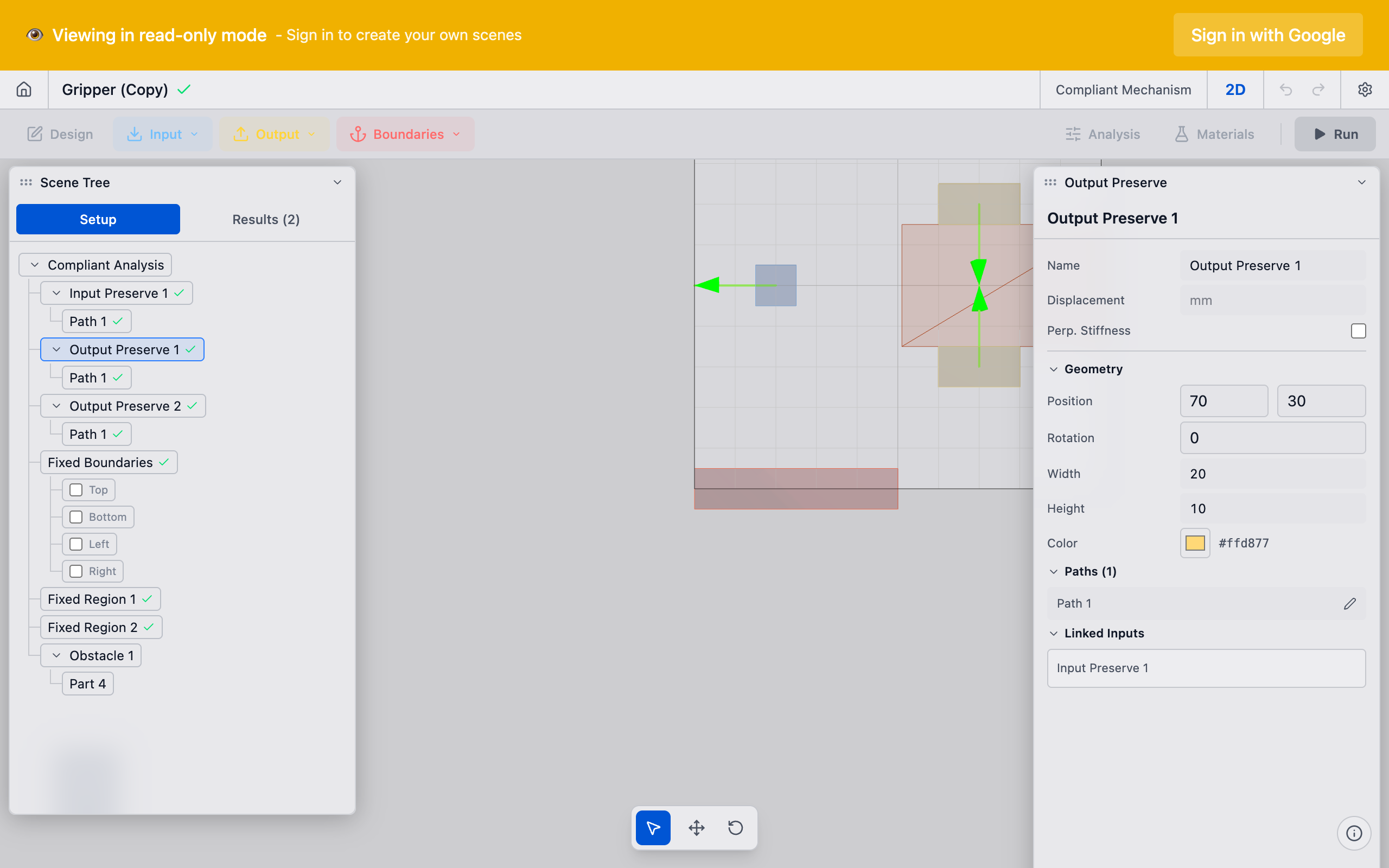Select Fixed Region 2 tree item
Screen dimensions: 1389x868
pos(101,627)
